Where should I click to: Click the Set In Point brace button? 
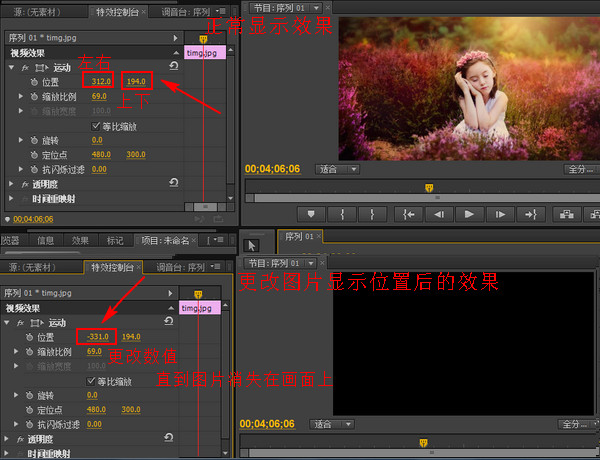click(x=342, y=213)
